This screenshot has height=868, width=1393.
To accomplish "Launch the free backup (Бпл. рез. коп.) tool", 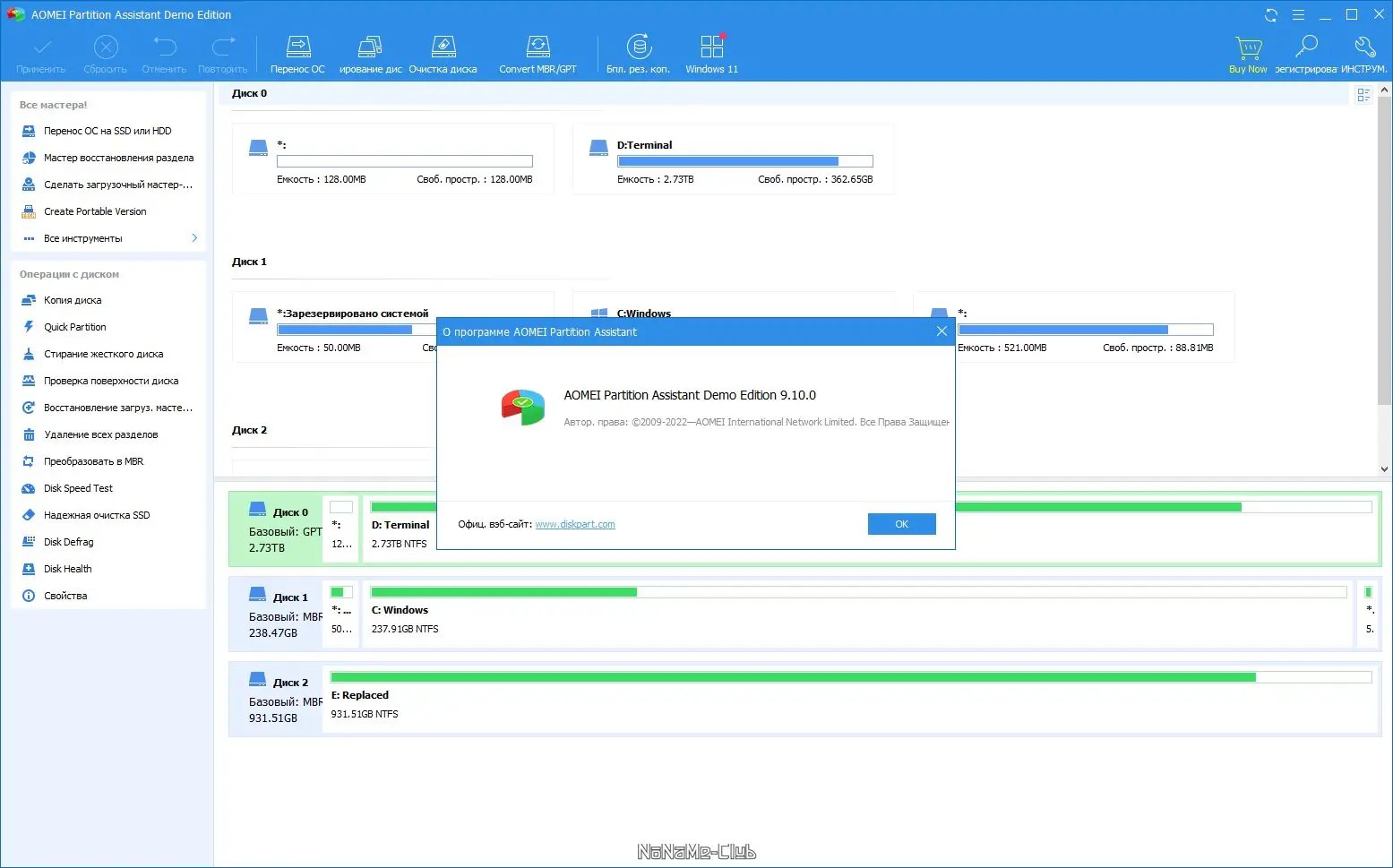I will click(x=638, y=55).
